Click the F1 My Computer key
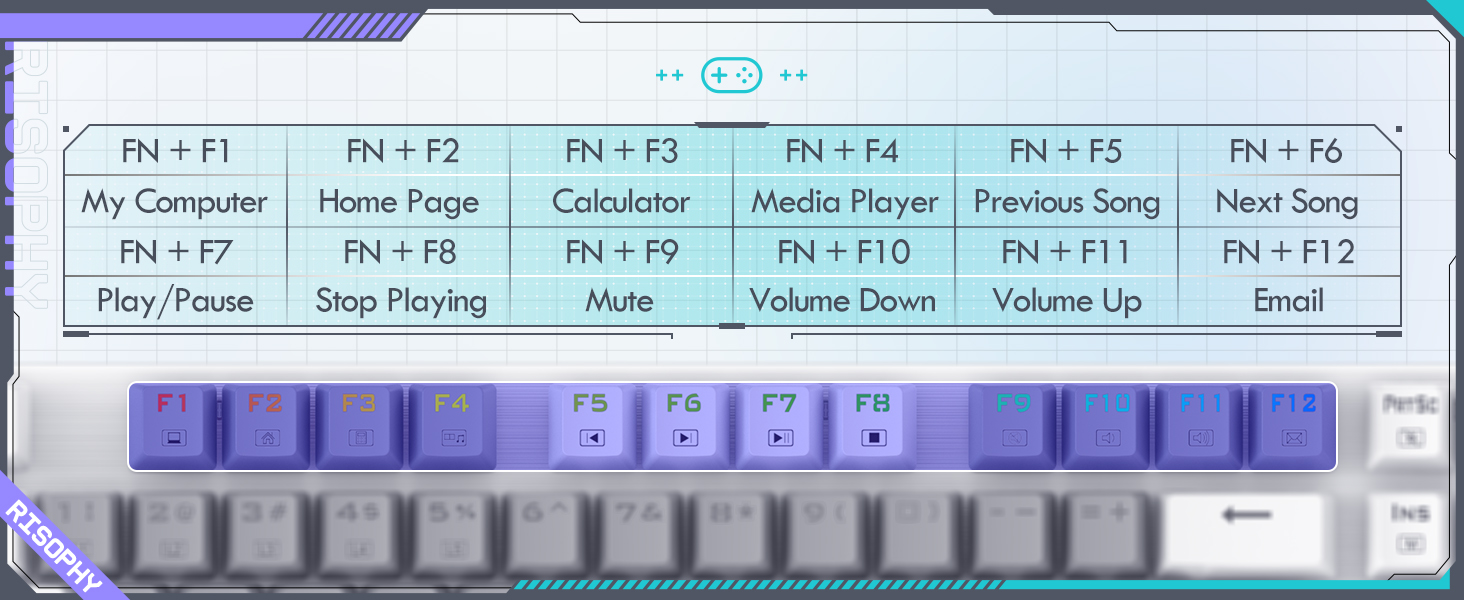Image resolution: width=1464 pixels, height=600 pixels. (x=173, y=424)
